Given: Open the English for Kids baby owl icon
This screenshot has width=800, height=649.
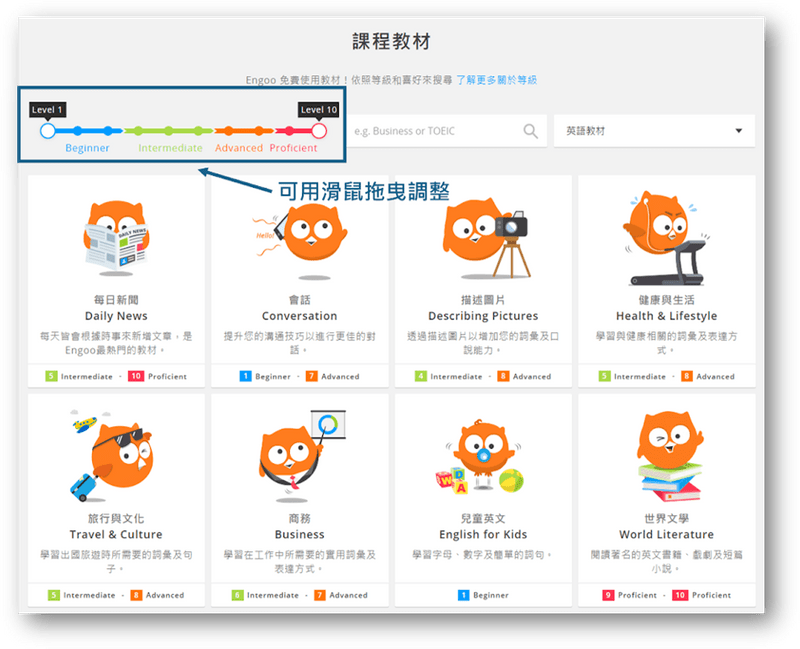Looking at the screenshot, I should [483, 455].
